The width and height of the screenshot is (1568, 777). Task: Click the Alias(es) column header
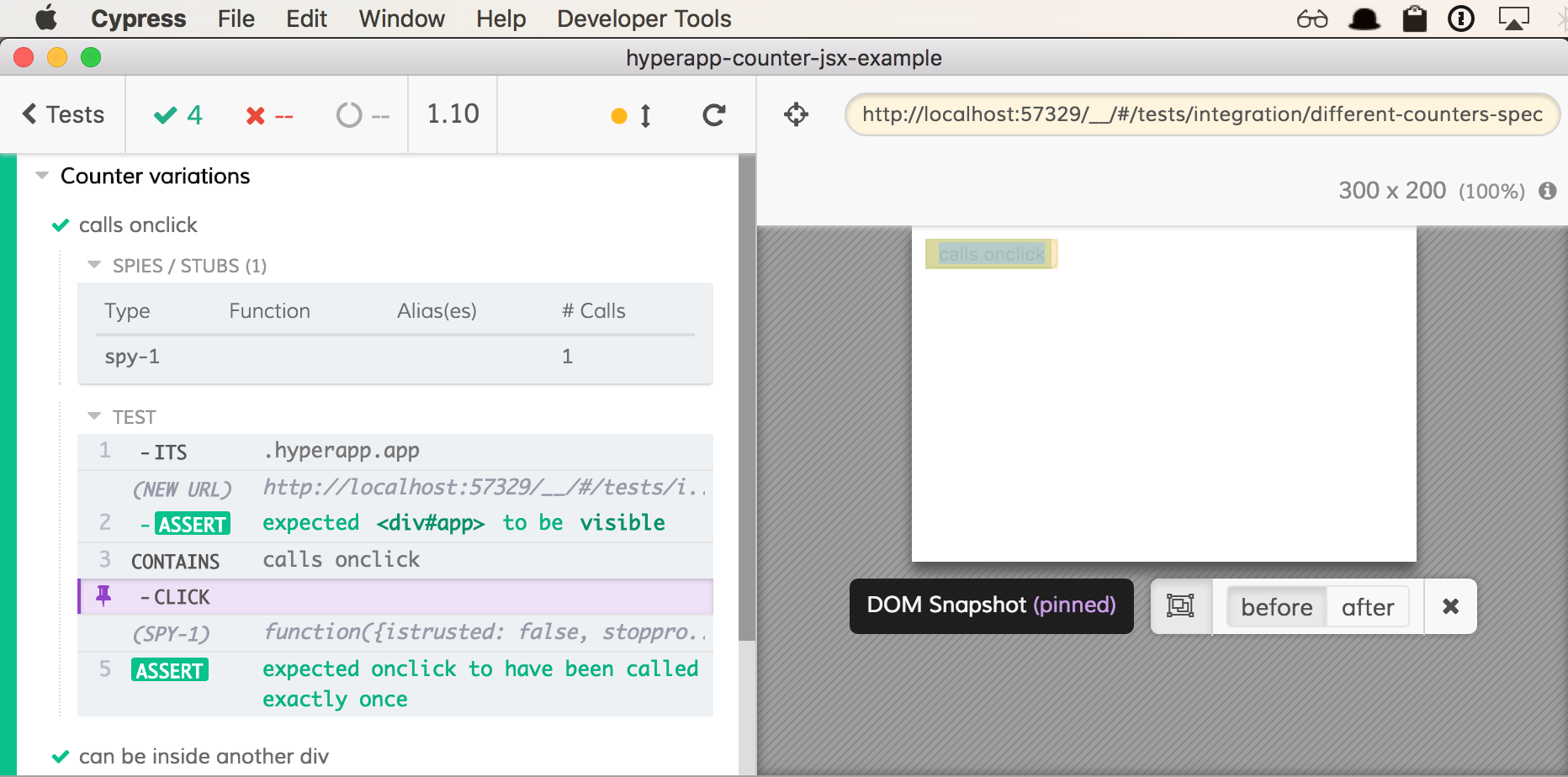pos(437,311)
